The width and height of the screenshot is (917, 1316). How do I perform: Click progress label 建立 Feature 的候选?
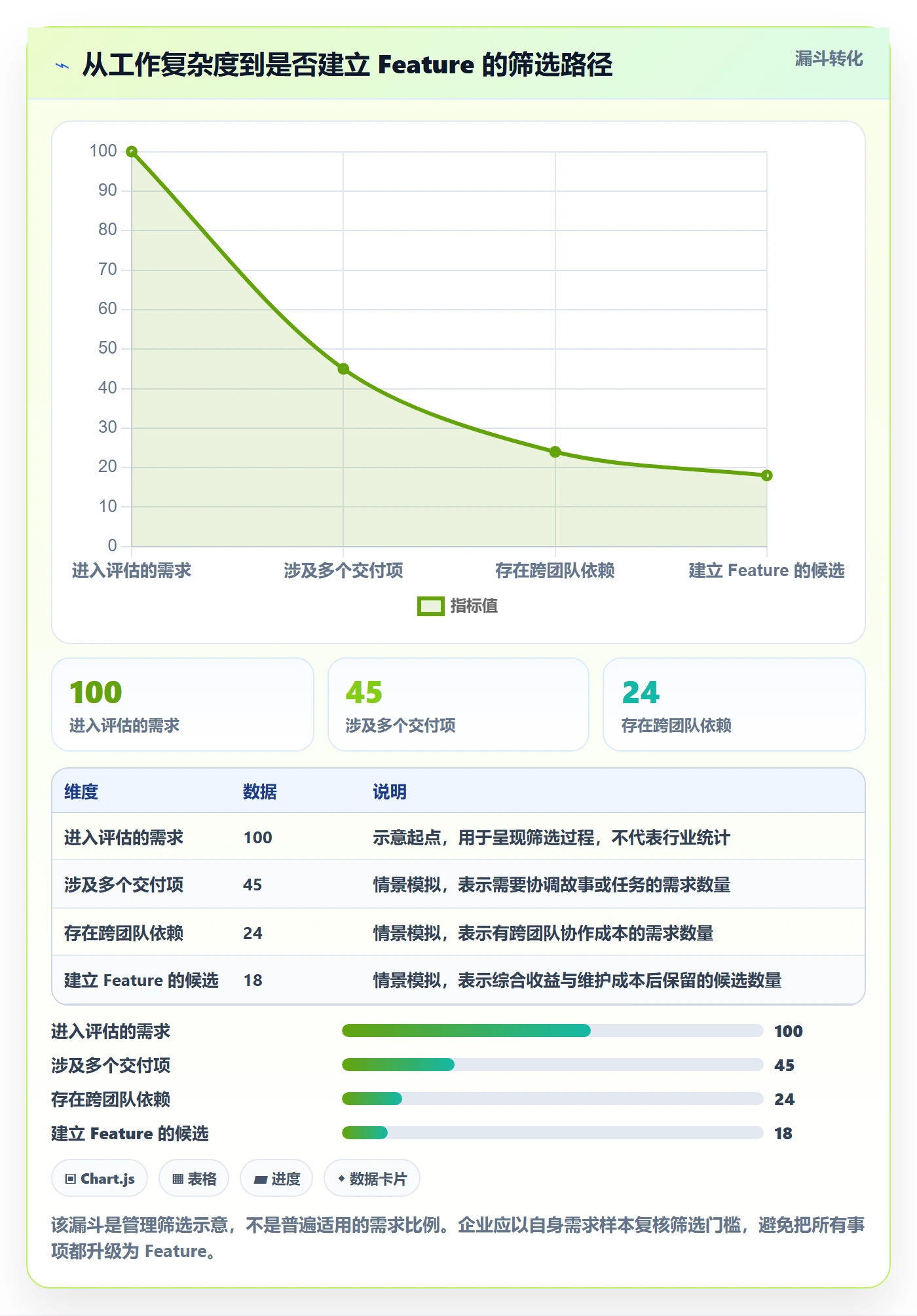coord(130,1134)
